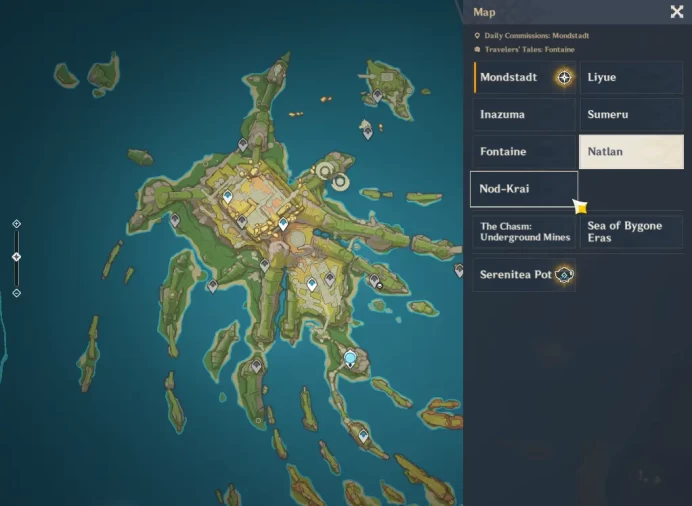The height and width of the screenshot is (506, 692).
Task: Open the Nod-Krai map
Action: [x=524, y=189]
